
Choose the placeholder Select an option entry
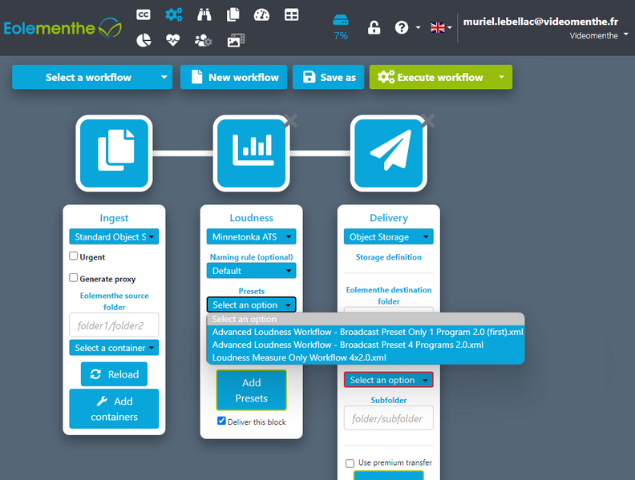point(366,319)
